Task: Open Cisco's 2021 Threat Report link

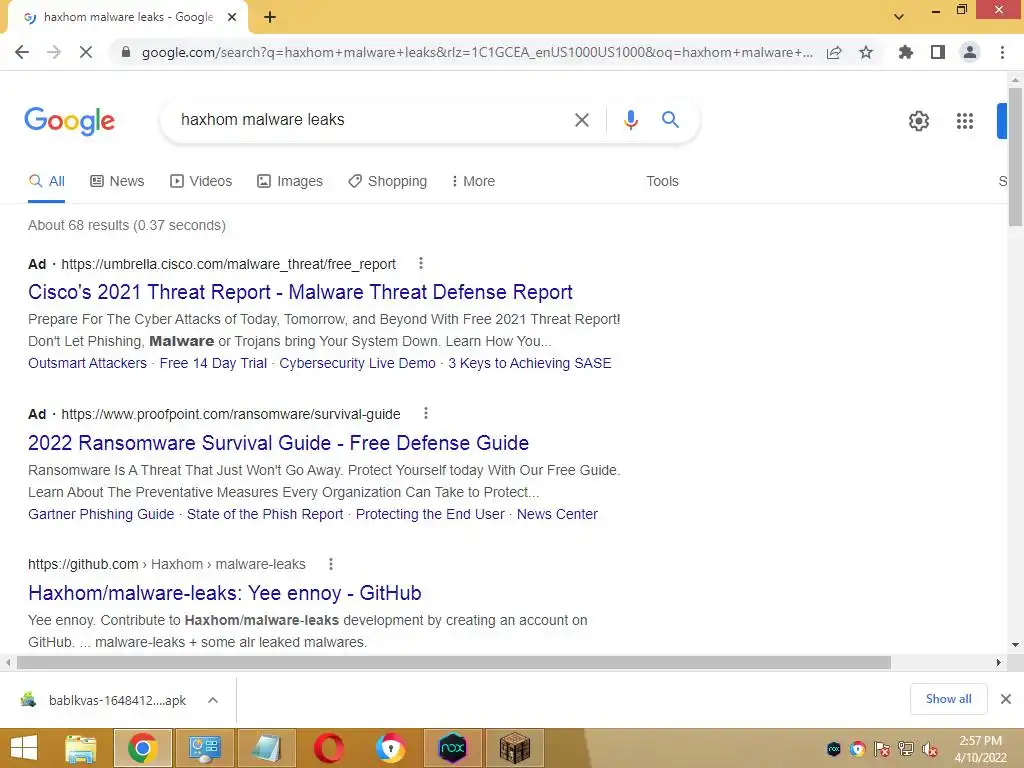Action: [x=300, y=292]
